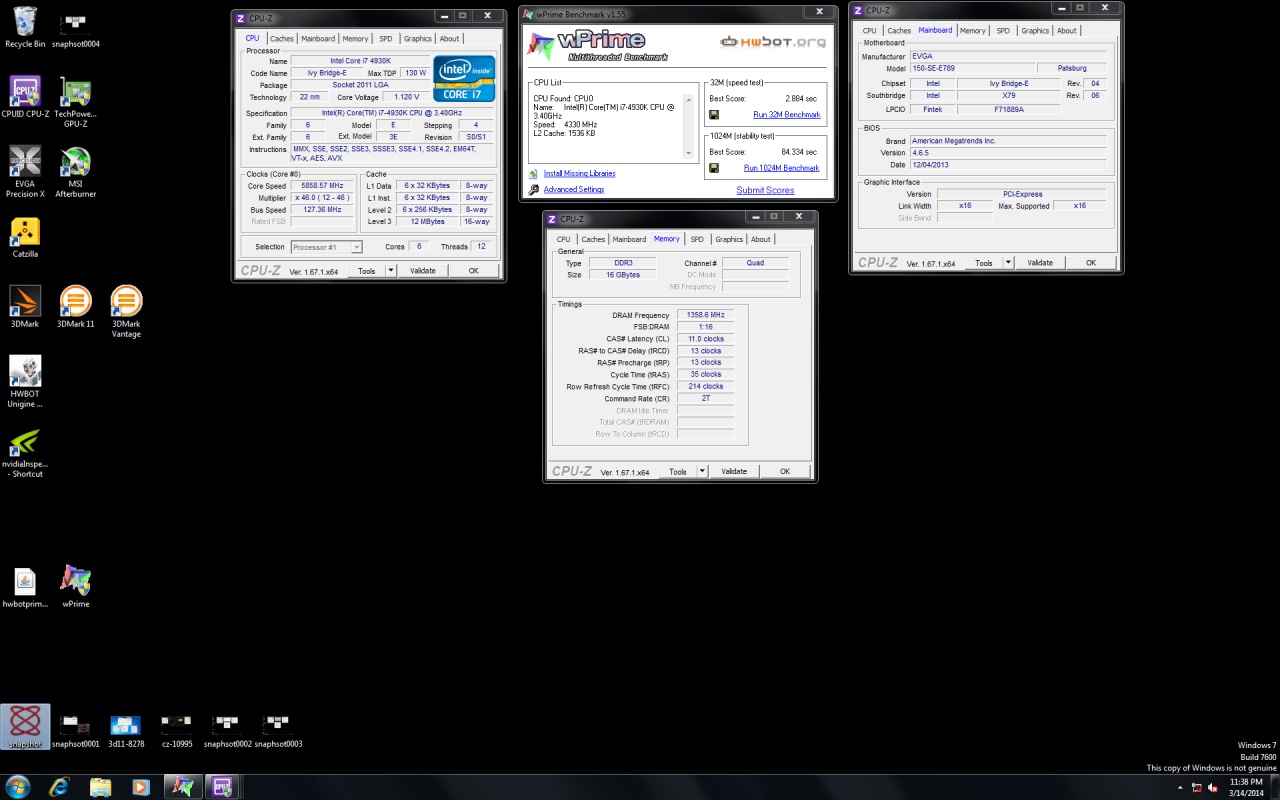Open the TechPowerUp GPU-Z shortcut
This screenshot has height=800, width=1280.
(x=75, y=92)
